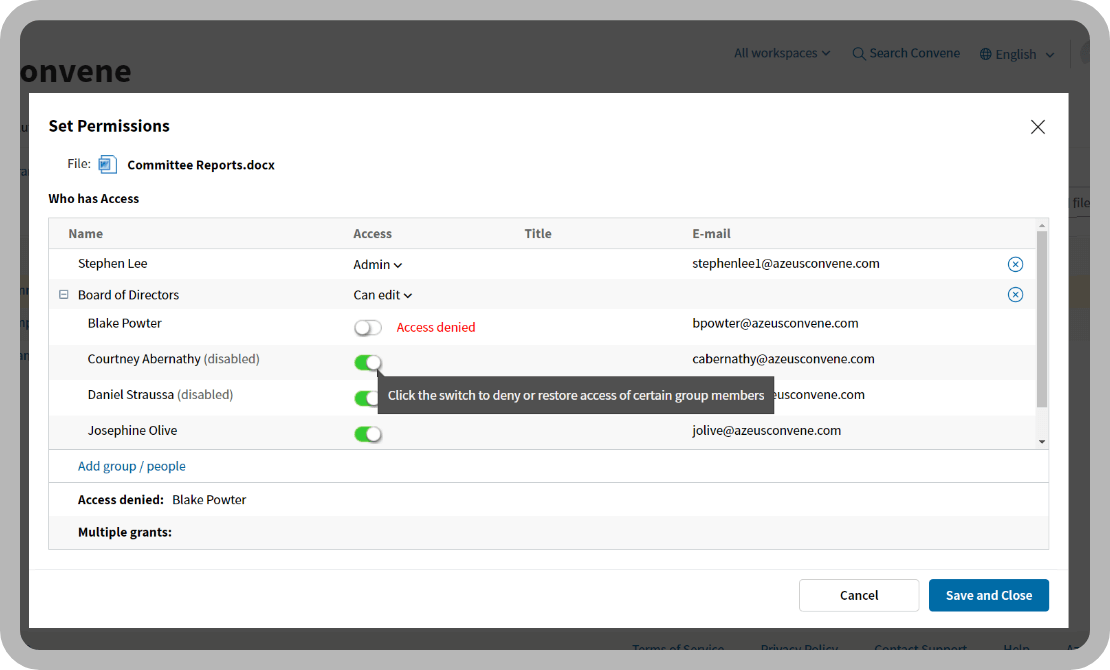Open the All workspaces dropdown
Screen dimensions: 1110x670
(782, 53)
